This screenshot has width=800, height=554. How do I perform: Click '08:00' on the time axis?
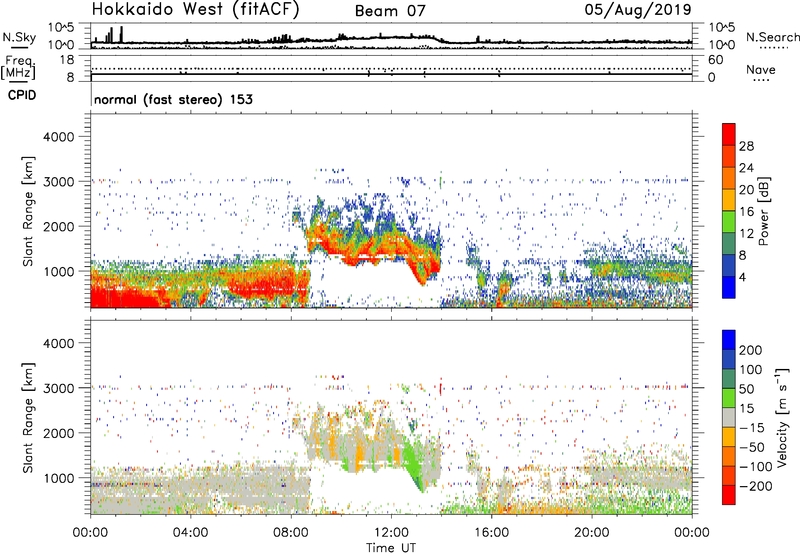[291, 533]
